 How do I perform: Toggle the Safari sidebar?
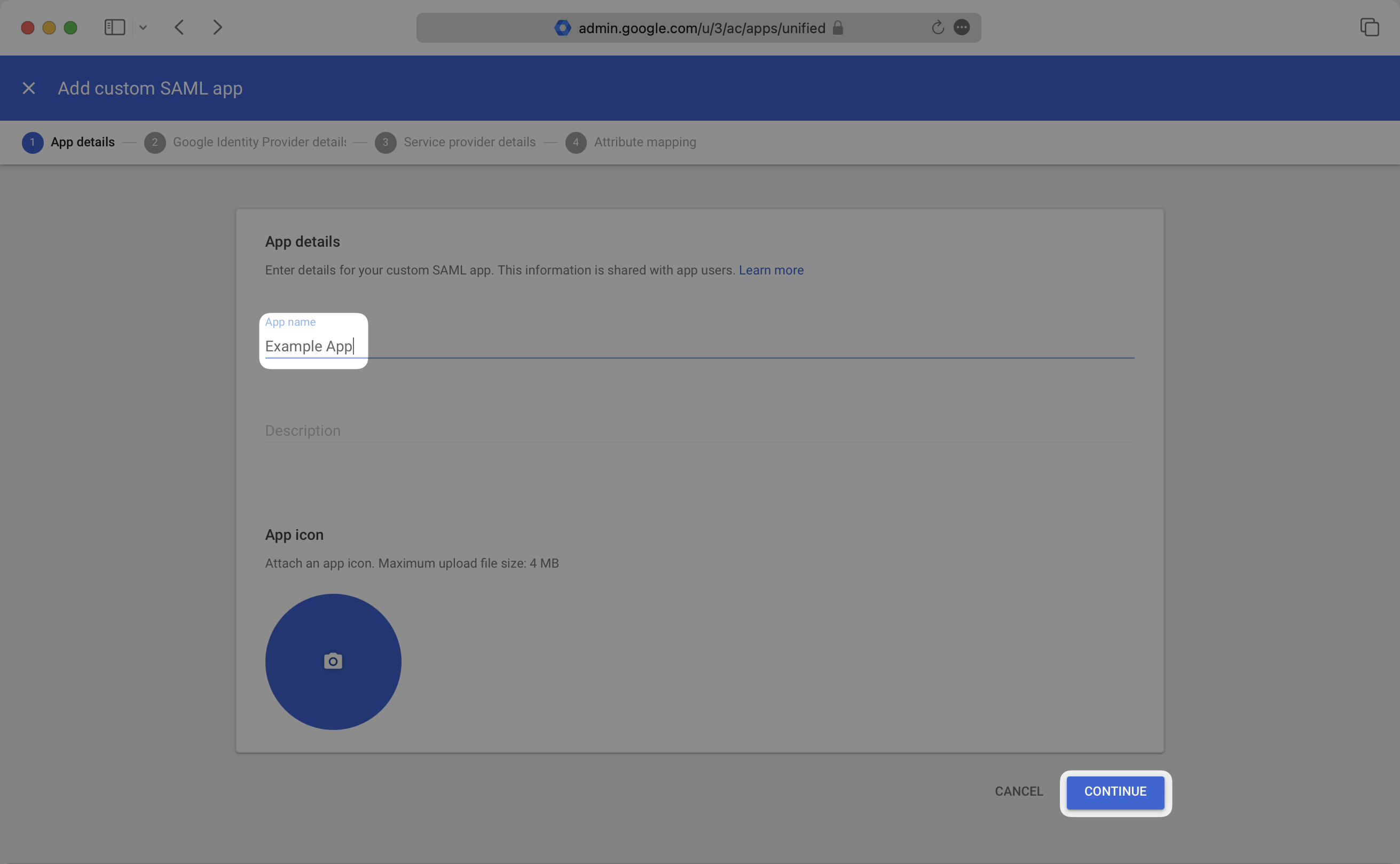[x=114, y=27]
